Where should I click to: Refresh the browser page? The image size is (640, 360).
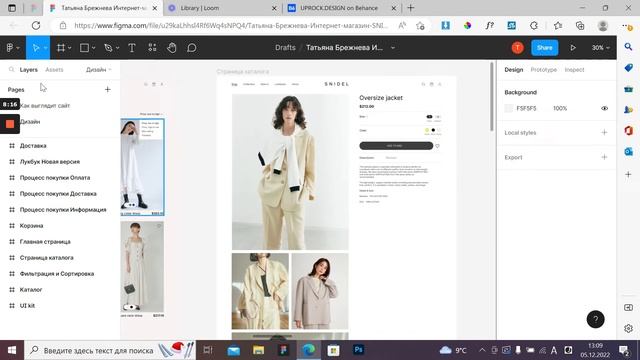pos(36,25)
